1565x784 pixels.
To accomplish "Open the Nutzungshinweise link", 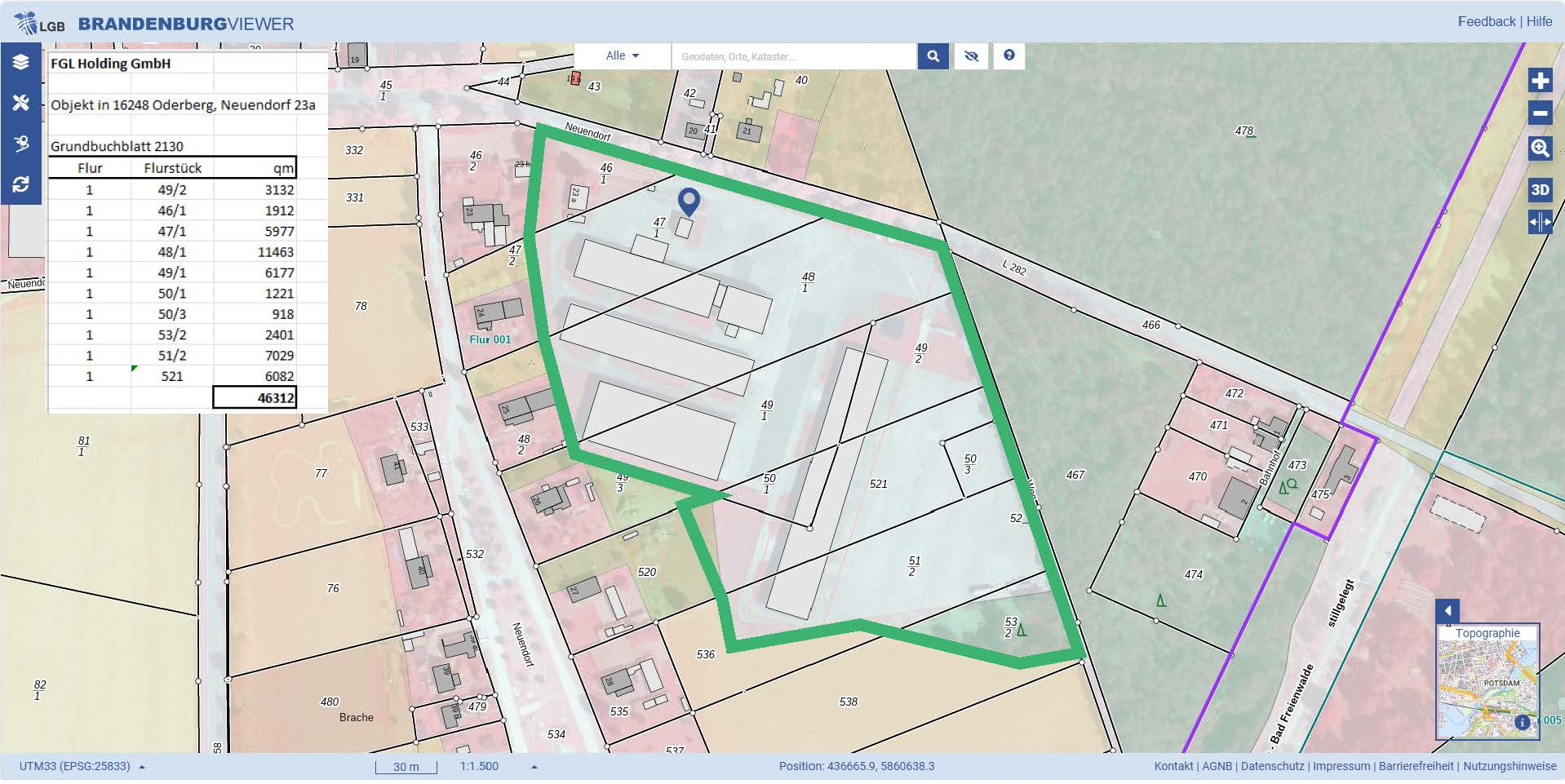I will [x=1510, y=766].
